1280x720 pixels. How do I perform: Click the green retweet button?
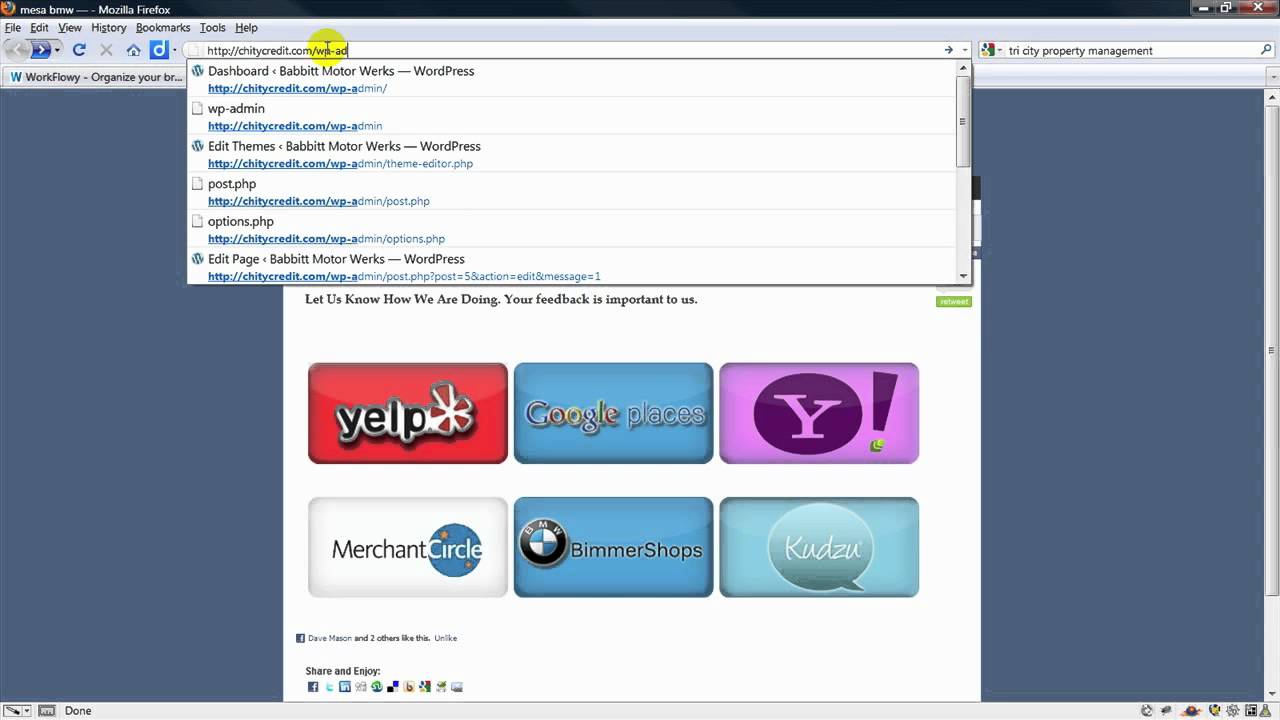click(x=953, y=301)
